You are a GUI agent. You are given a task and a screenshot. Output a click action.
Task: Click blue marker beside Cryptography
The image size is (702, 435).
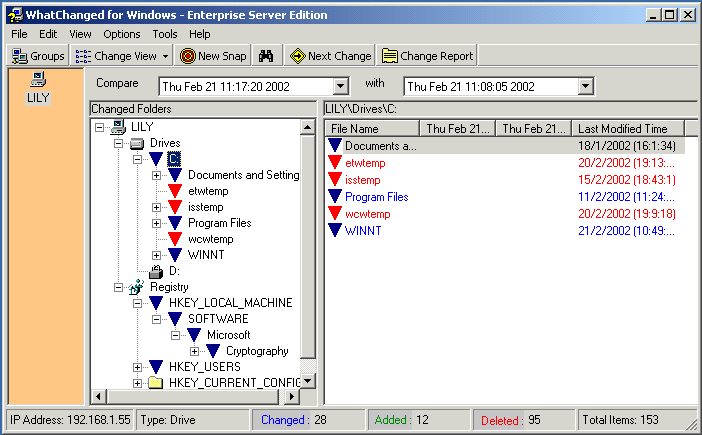[x=213, y=351]
